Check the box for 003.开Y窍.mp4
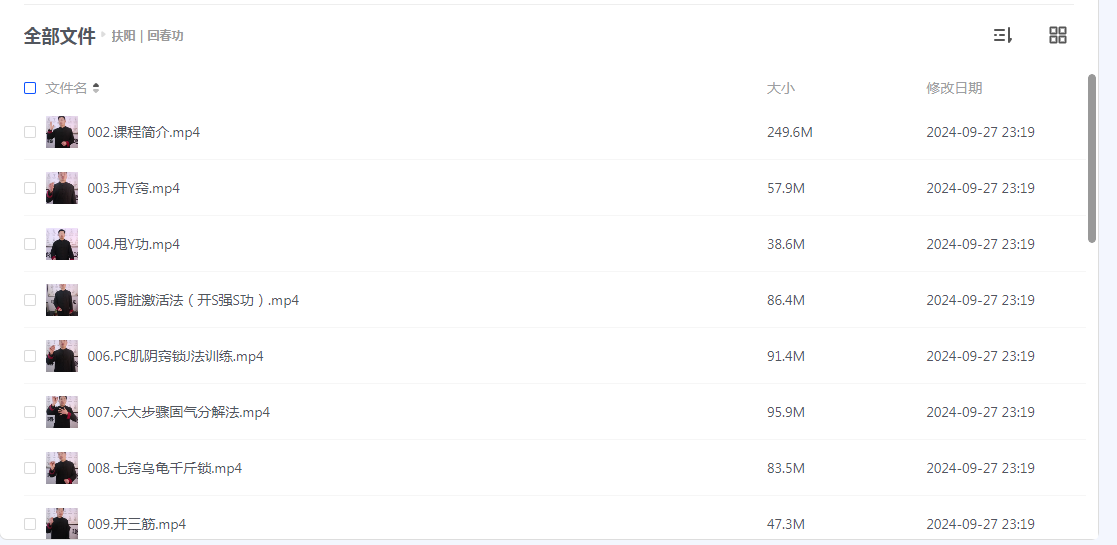The width and height of the screenshot is (1117, 545). point(30,188)
